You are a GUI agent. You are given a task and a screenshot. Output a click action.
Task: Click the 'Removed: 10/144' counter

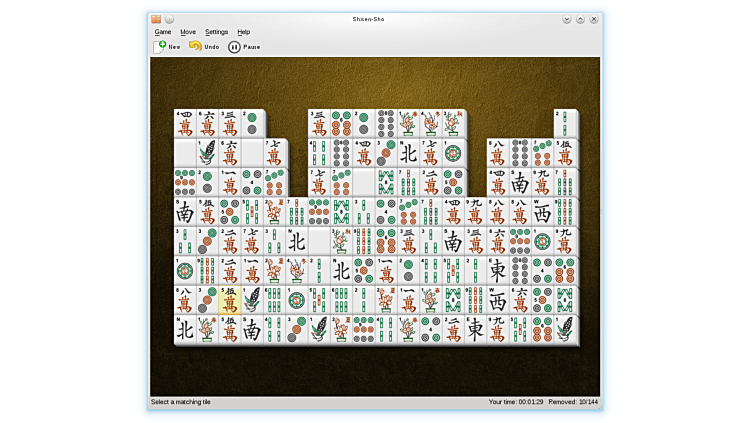(573, 402)
